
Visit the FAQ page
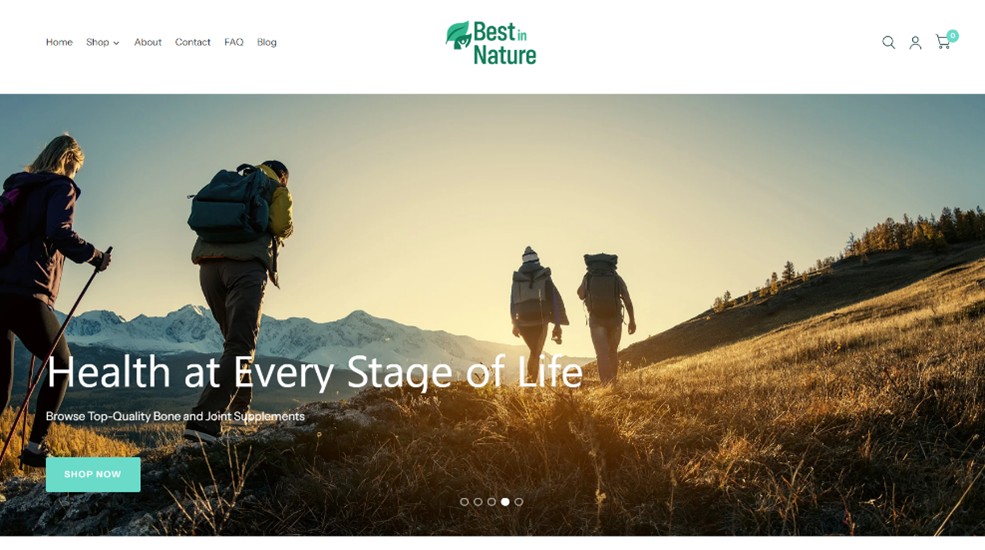pyautogui.click(x=234, y=42)
